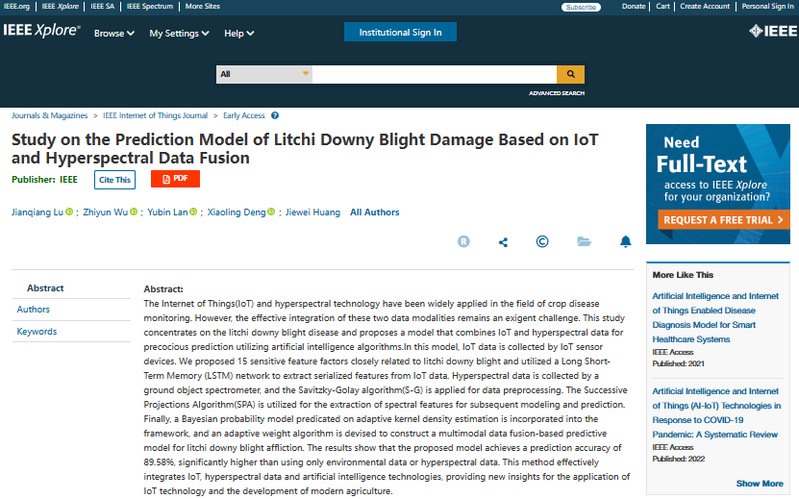Click the Institutional Sign In button

pyautogui.click(x=400, y=32)
